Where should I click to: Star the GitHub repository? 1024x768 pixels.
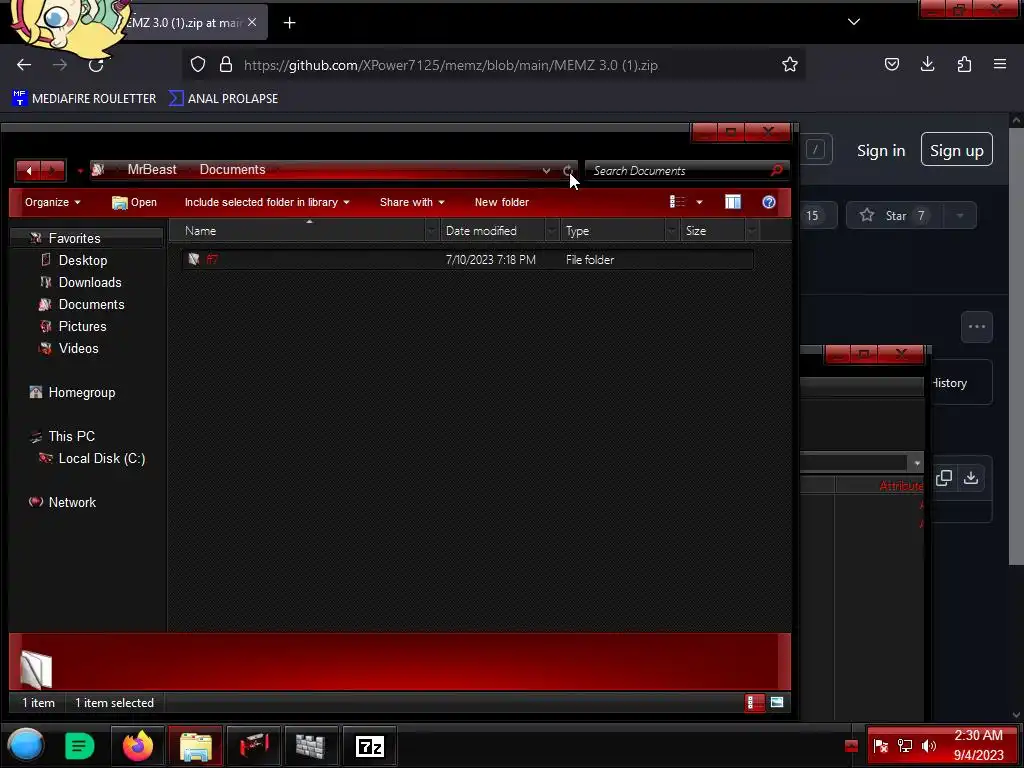click(x=893, y=216)
